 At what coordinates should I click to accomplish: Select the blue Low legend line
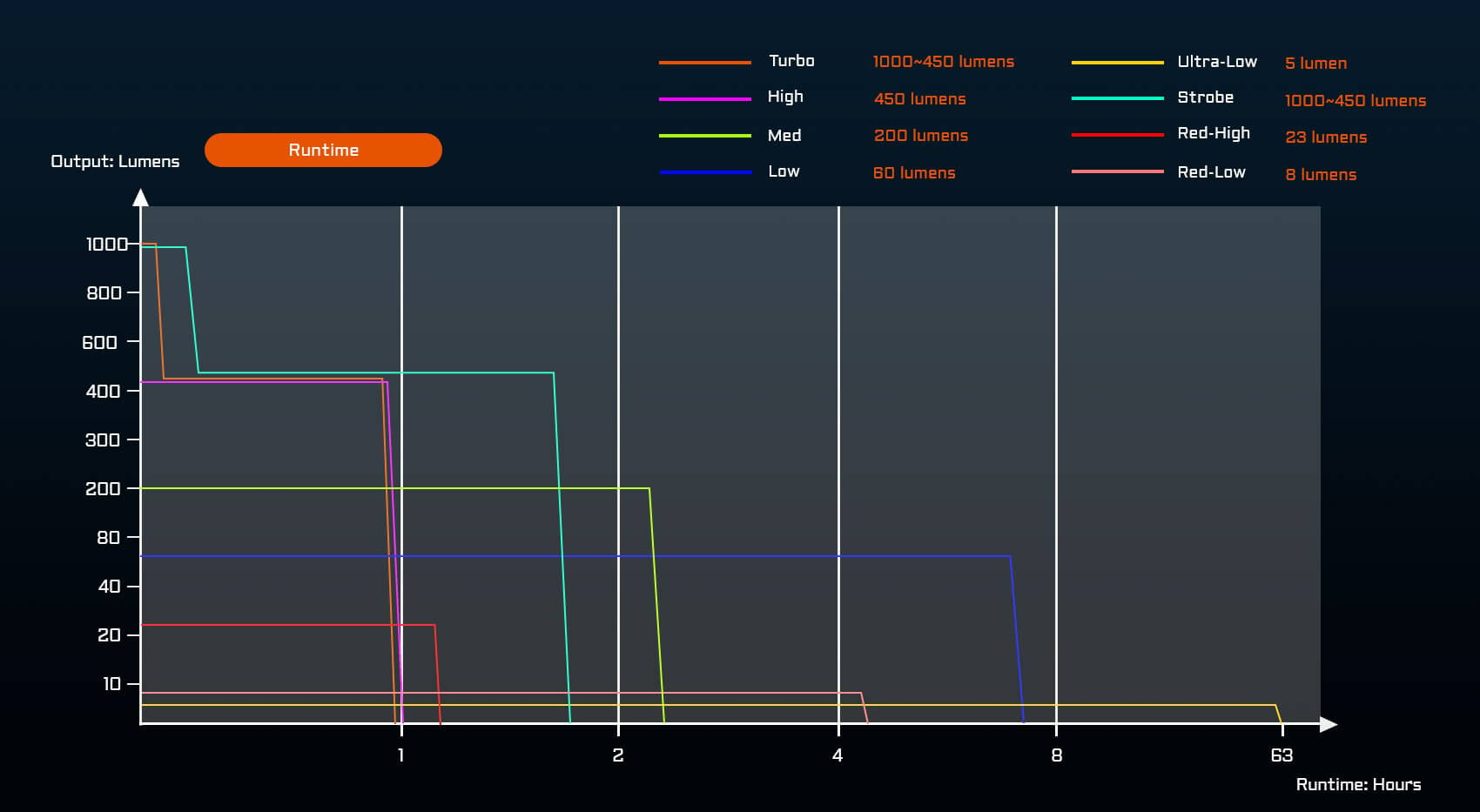tap(704, 172)
